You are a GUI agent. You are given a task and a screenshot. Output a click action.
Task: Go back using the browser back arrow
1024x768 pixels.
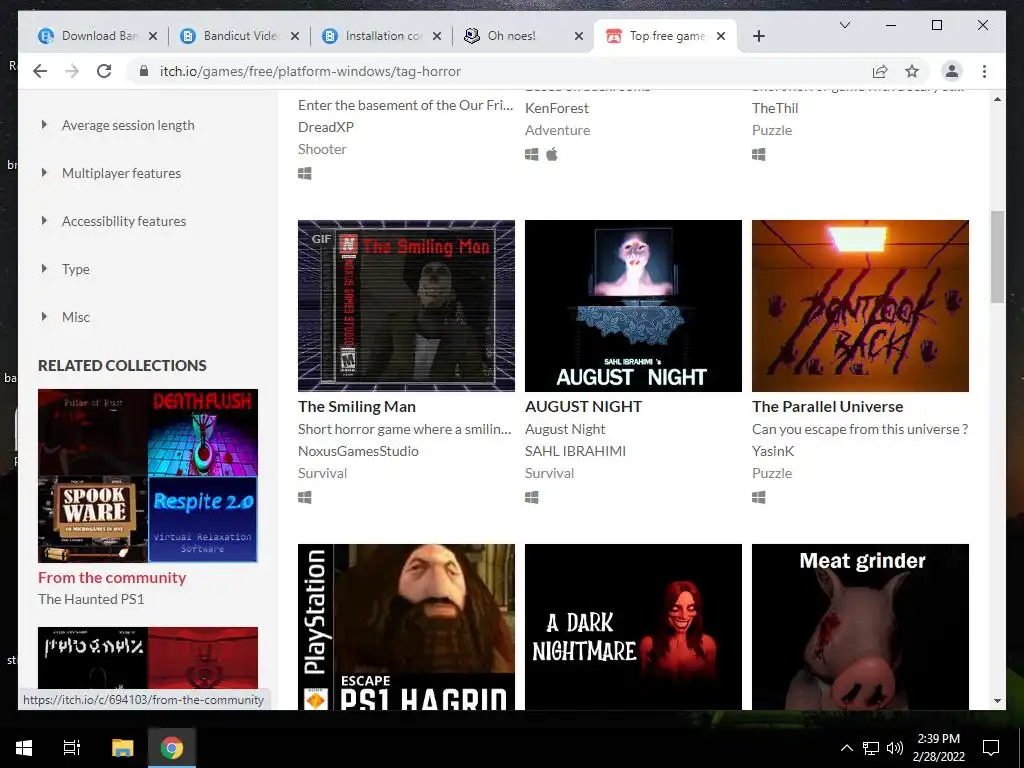coord(40,71)
